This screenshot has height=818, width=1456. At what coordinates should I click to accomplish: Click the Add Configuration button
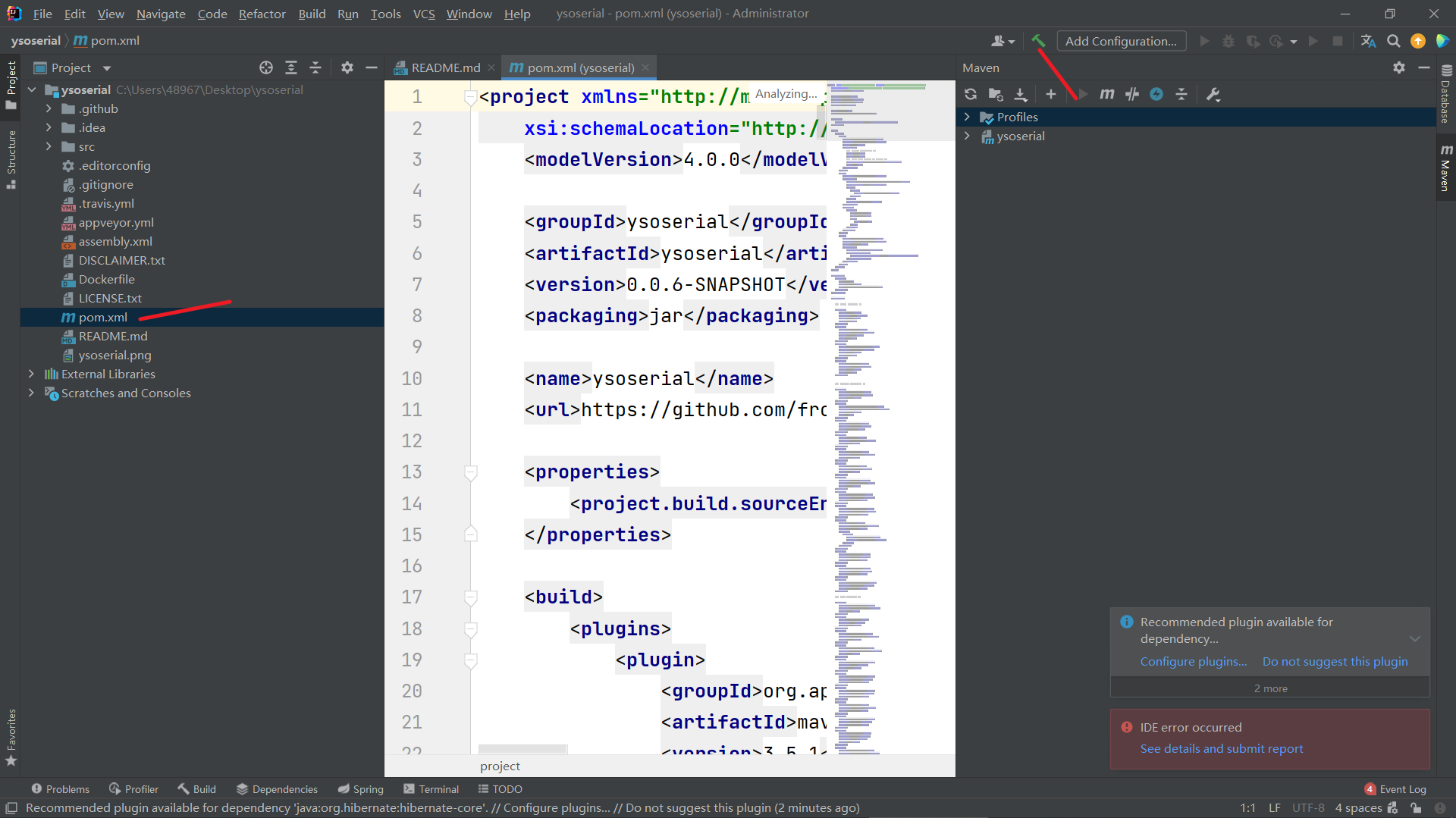click(x=1121, y=41)
